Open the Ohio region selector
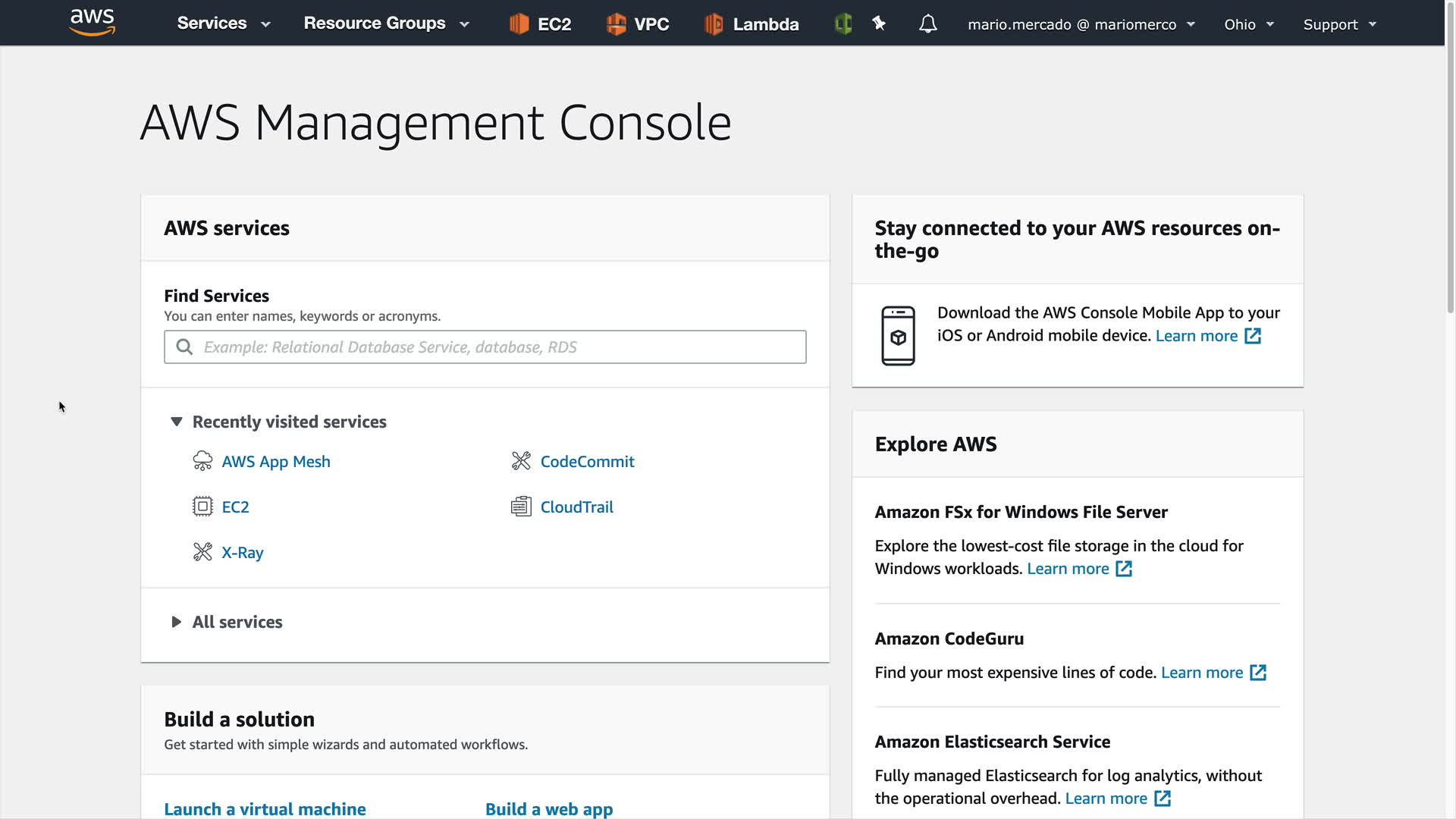 (1248, 24)
